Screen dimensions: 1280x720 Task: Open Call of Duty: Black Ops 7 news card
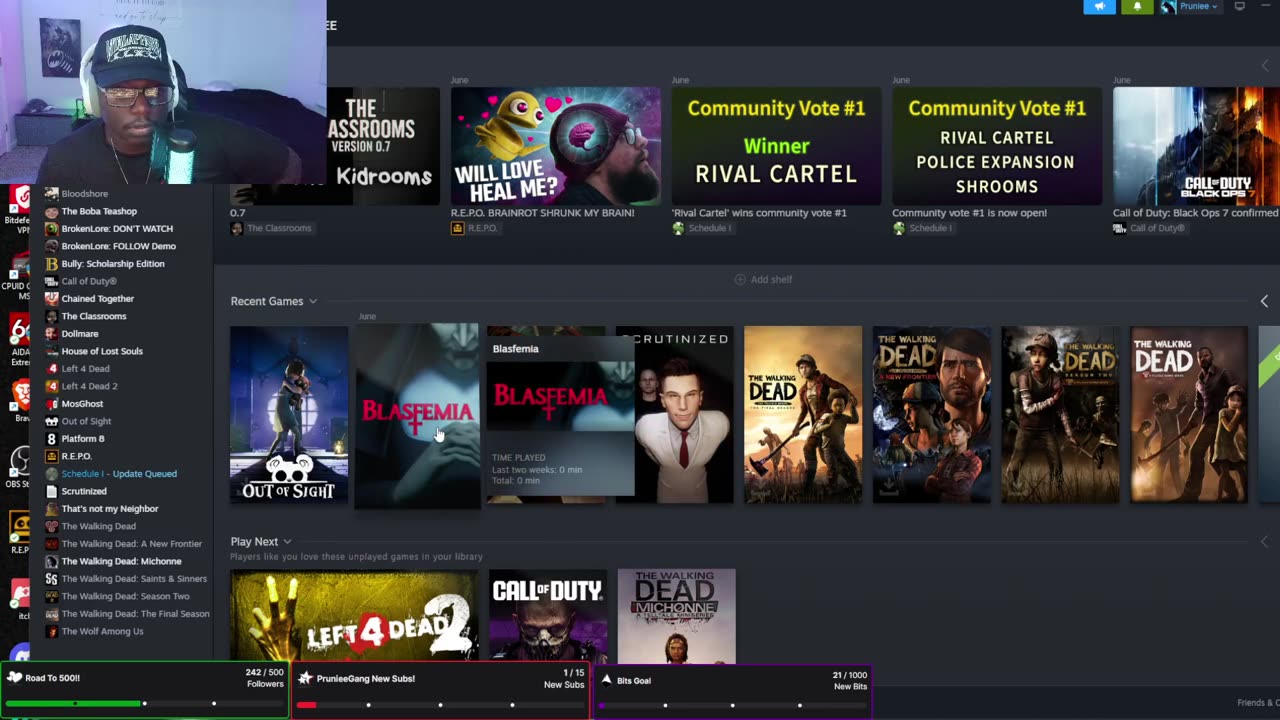coord(1196,146)
